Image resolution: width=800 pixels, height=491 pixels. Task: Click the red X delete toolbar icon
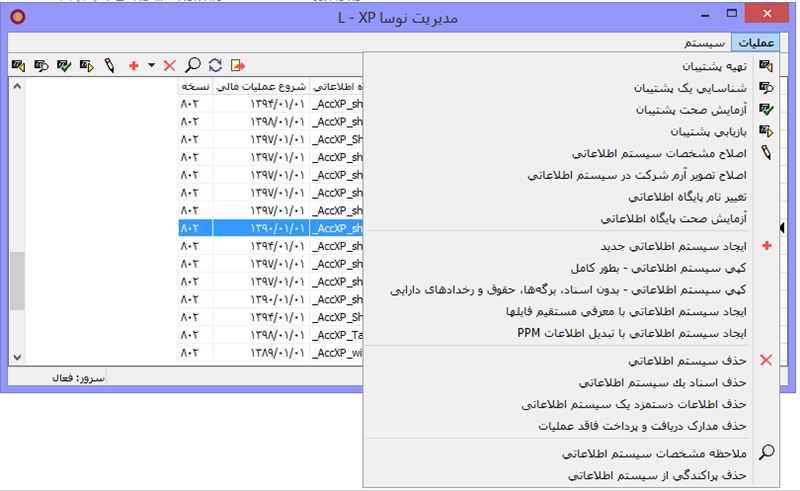pos(169,65)
